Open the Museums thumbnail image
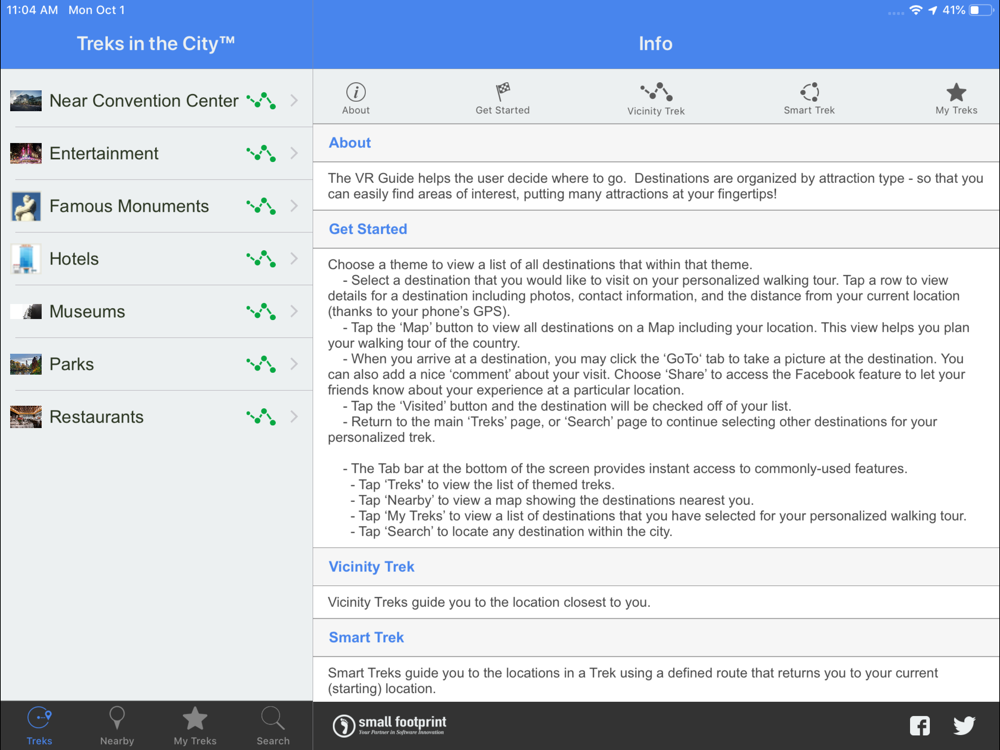 [x=26, y=311]
